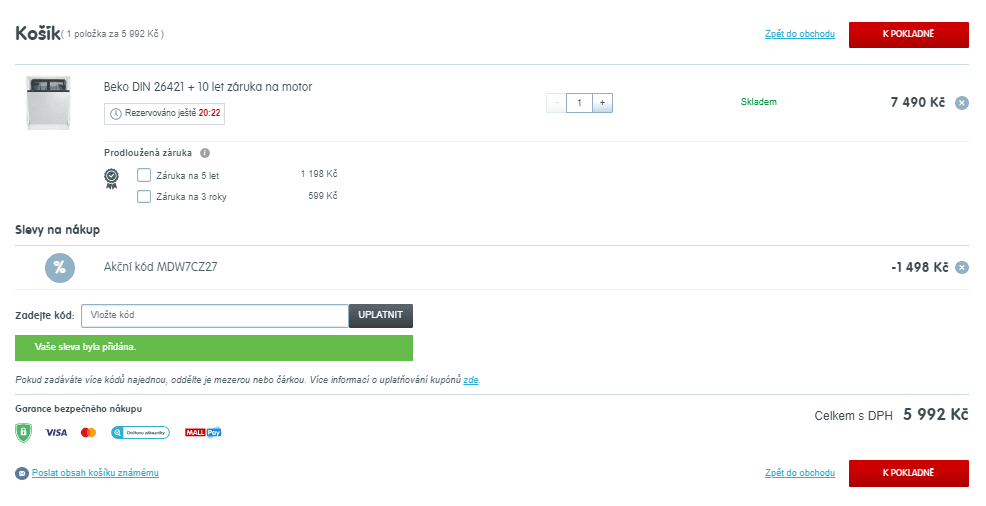
Task: Click the VISA payment logo
Action: coord(56,432)
